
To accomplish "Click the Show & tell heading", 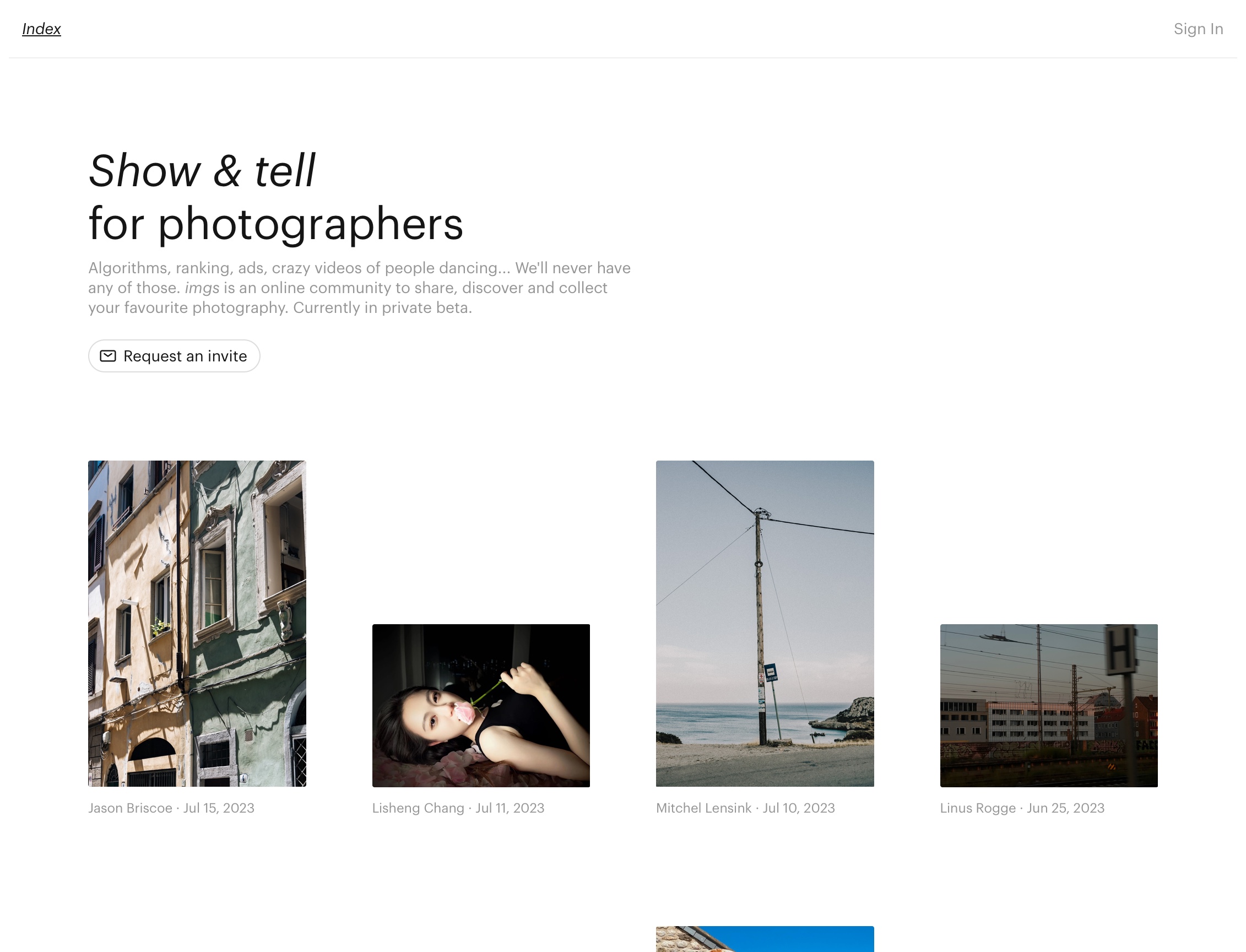I will coord(202,171).
